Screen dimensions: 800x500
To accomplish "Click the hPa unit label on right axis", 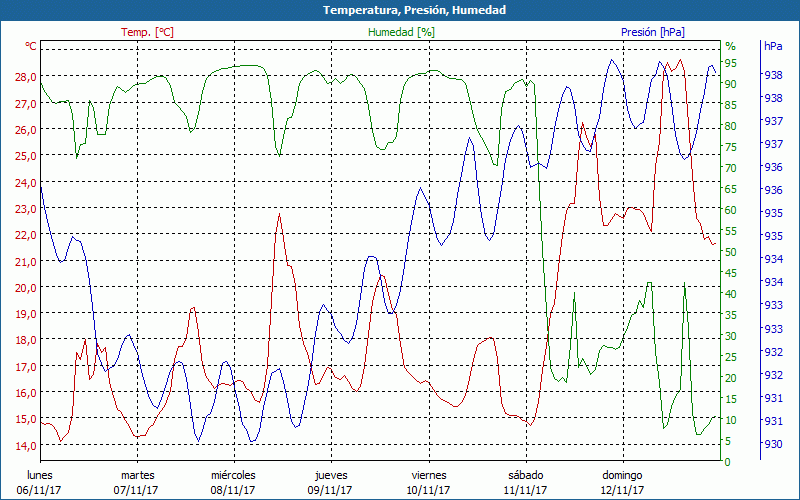I will pos(773,46).
